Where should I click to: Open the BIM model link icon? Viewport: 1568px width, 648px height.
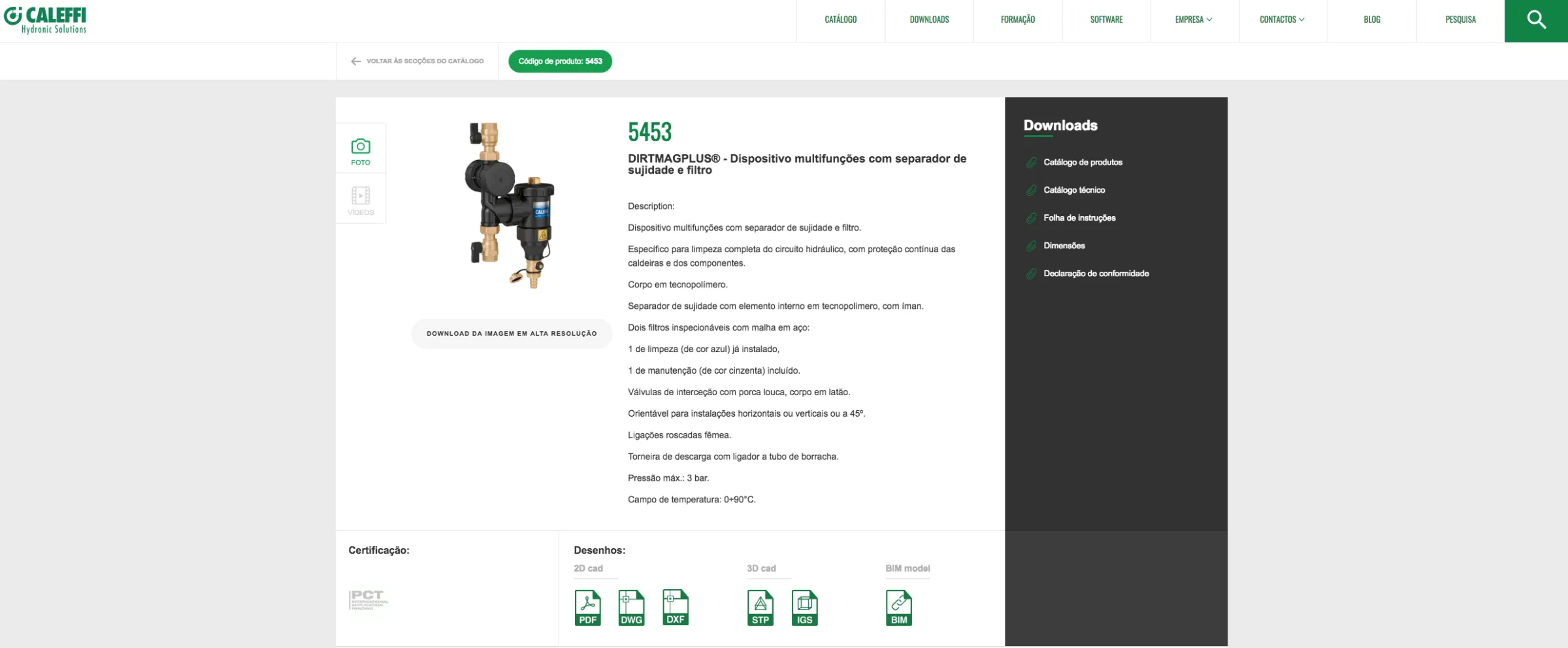tap(898, 607)
